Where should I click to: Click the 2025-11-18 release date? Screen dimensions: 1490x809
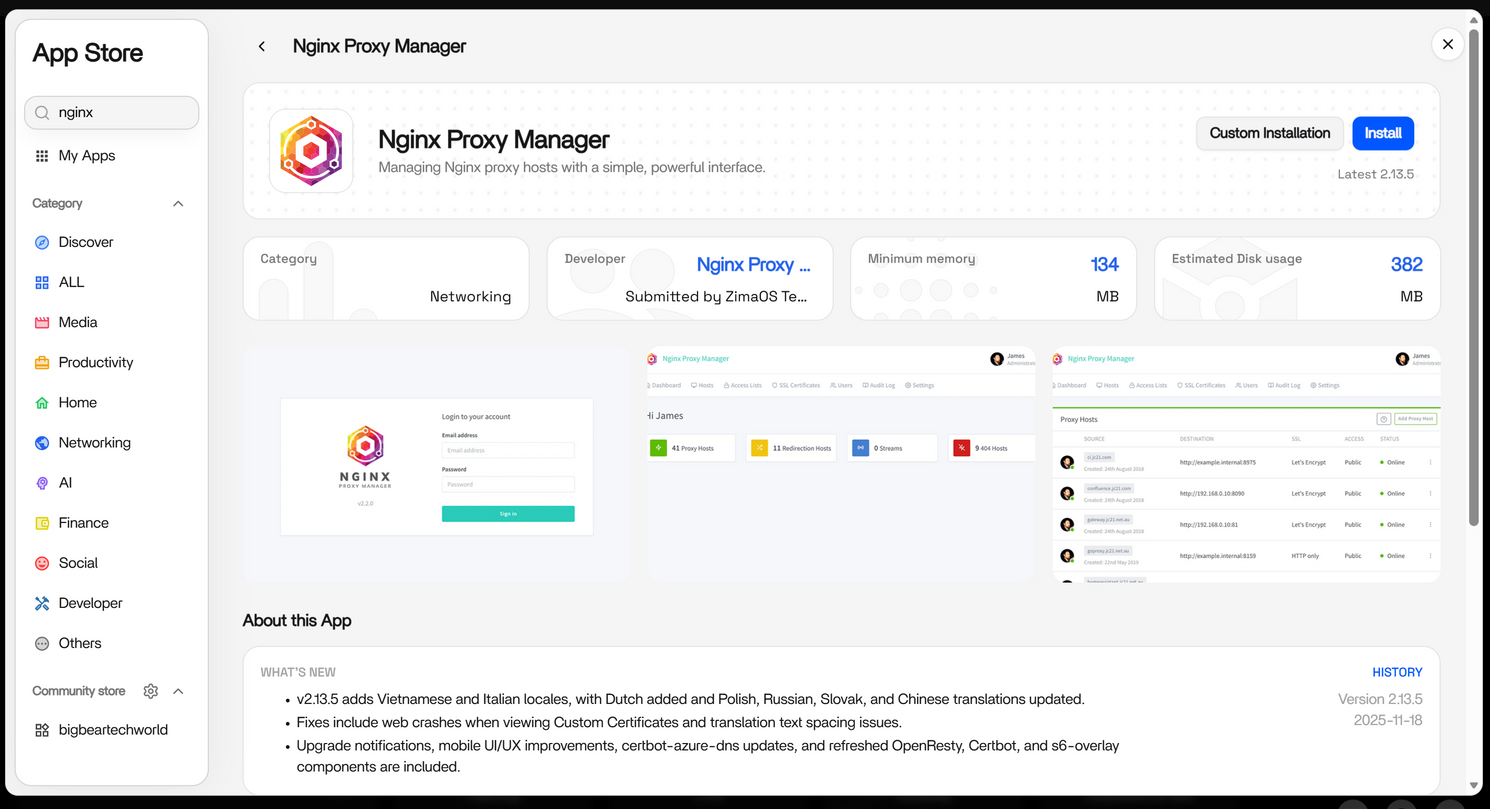pos(1388,720)
